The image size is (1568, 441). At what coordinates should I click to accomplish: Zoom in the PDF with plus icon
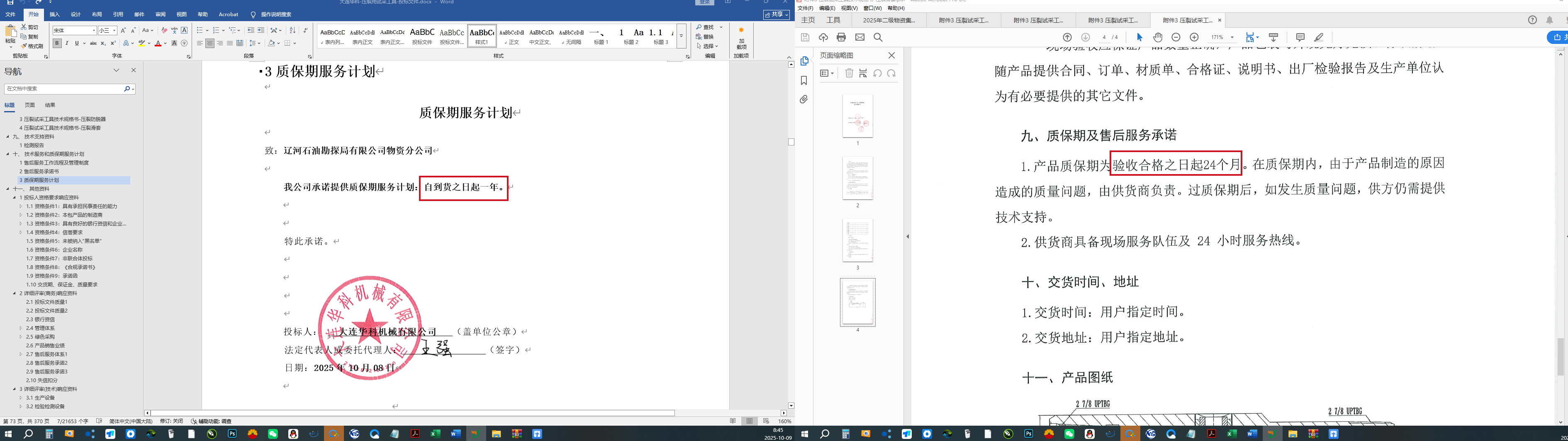1194,37
